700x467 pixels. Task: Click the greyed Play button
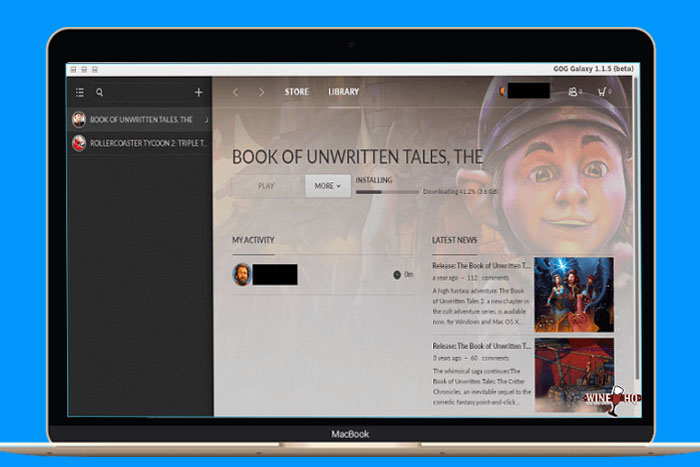click(266, 186)
